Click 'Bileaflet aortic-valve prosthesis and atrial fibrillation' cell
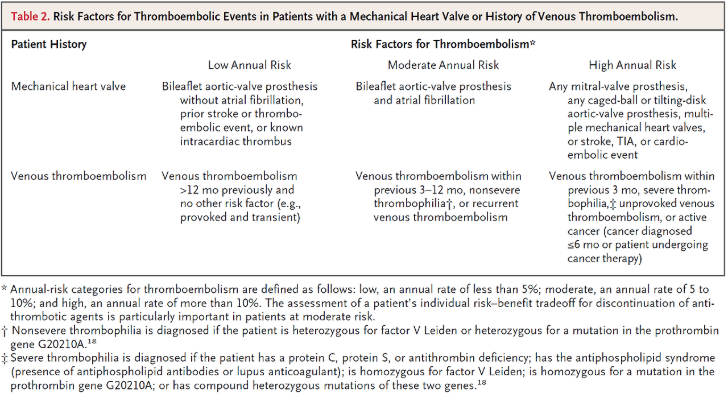Screen dimensions: 728x399 pos(434,93)
